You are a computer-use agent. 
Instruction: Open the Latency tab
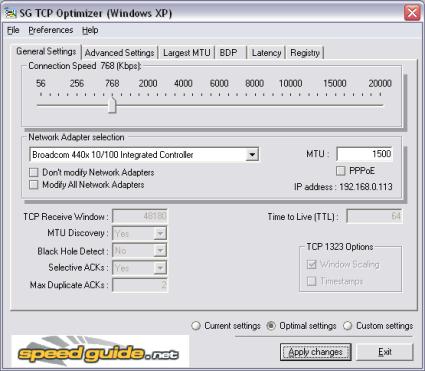point(266,53)
